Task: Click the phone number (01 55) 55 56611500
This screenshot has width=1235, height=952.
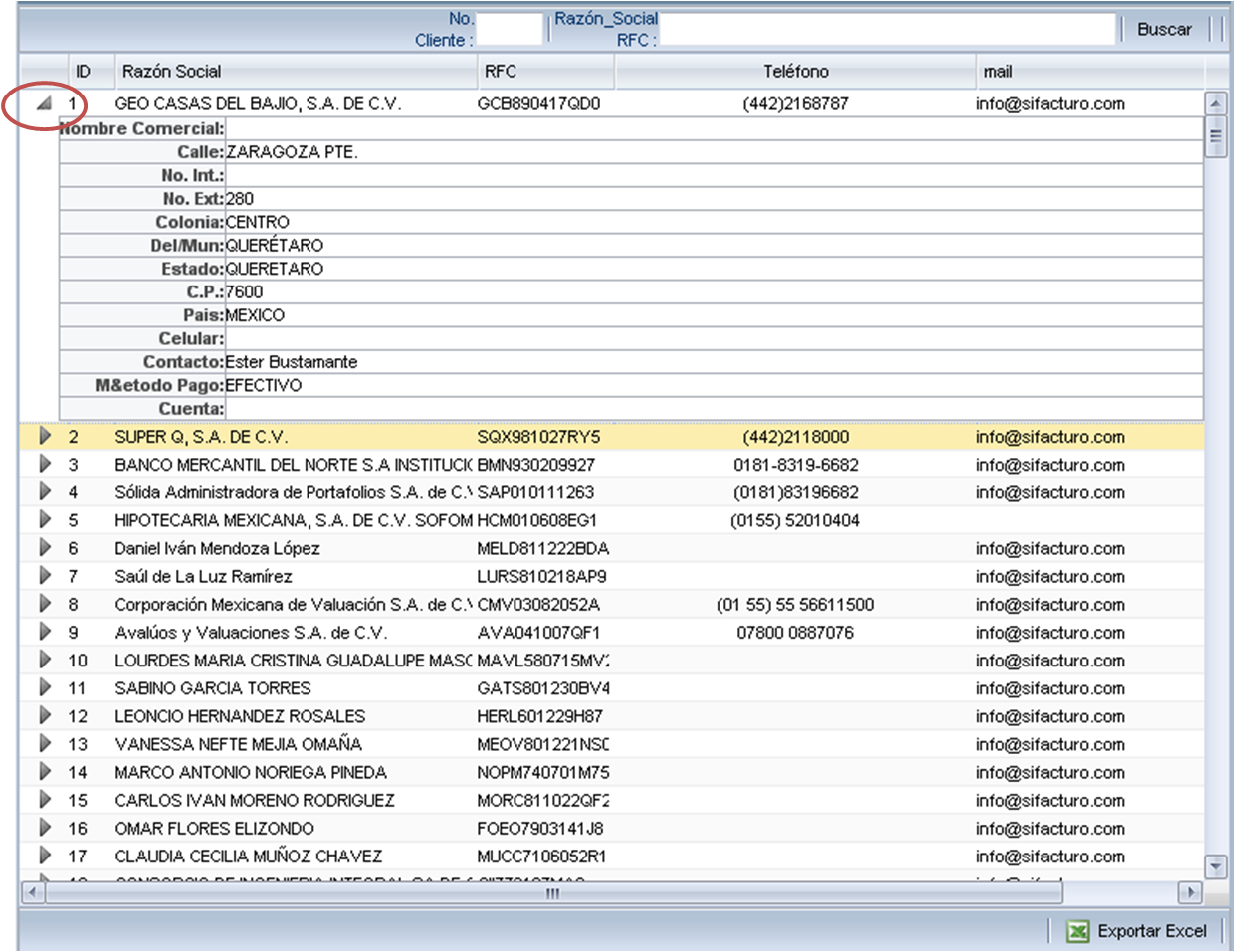Action: click(795, 605)
